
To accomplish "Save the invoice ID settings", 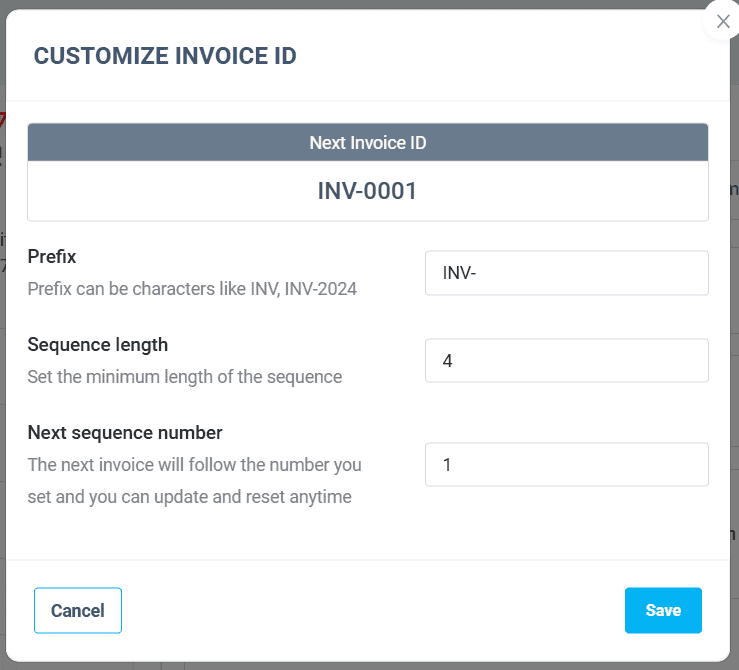I will pyautogui.click(x=662, y=610).
